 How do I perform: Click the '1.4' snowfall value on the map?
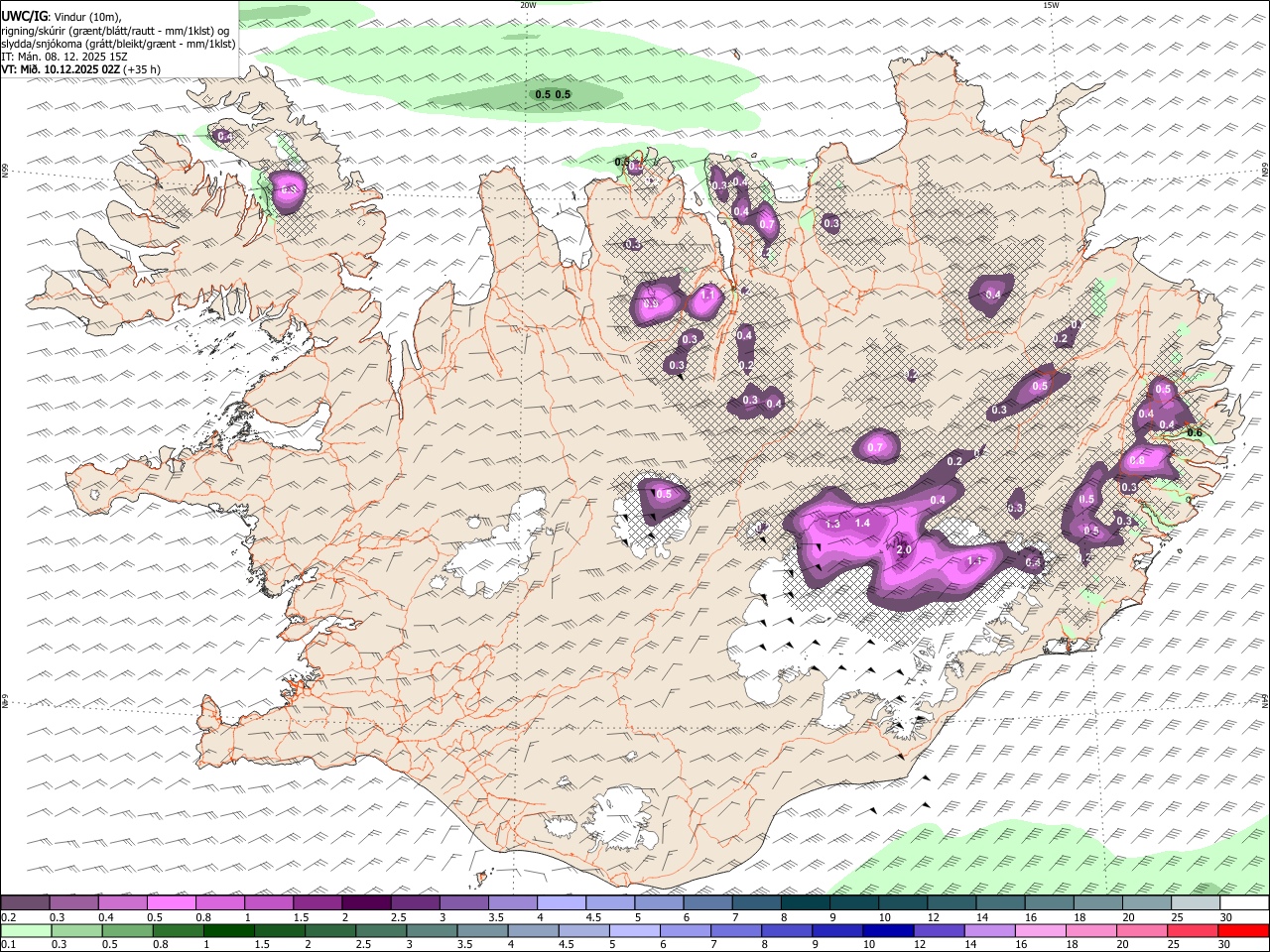pos(863,523)
